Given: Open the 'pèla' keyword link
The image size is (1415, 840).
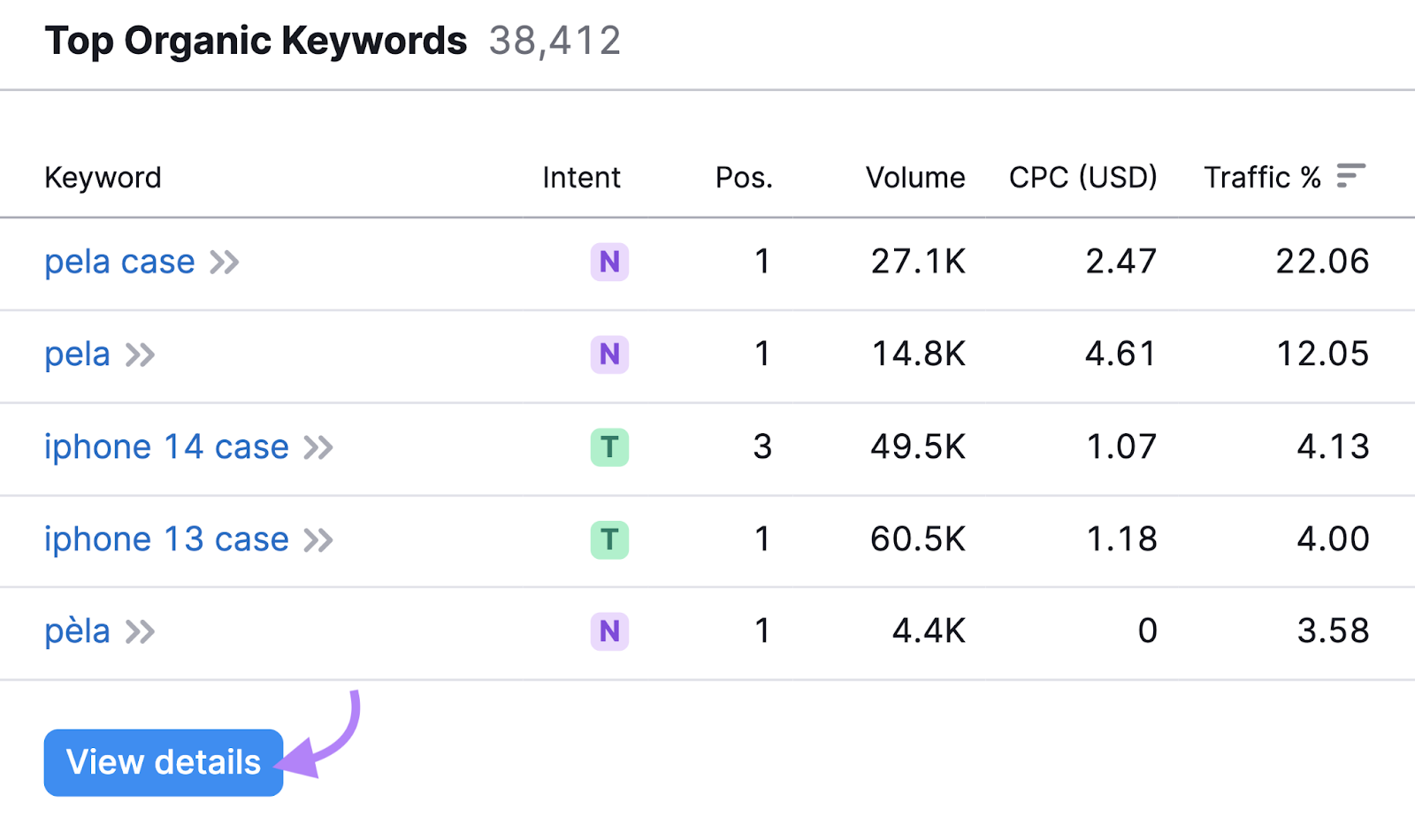Looking at the screenshot, I should [x=78, y=631].
